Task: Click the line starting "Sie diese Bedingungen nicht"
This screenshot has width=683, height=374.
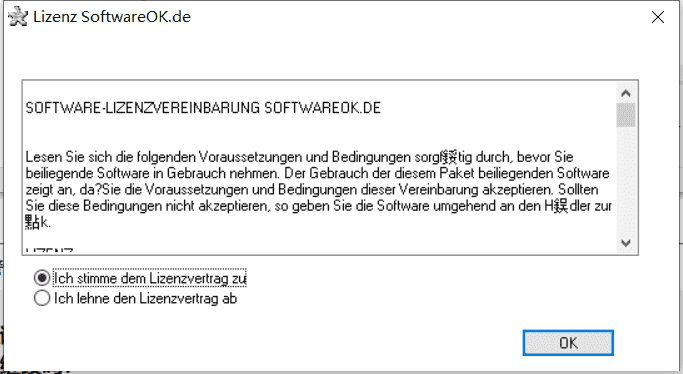Action: pyautogui.click(x=319, y=206)
